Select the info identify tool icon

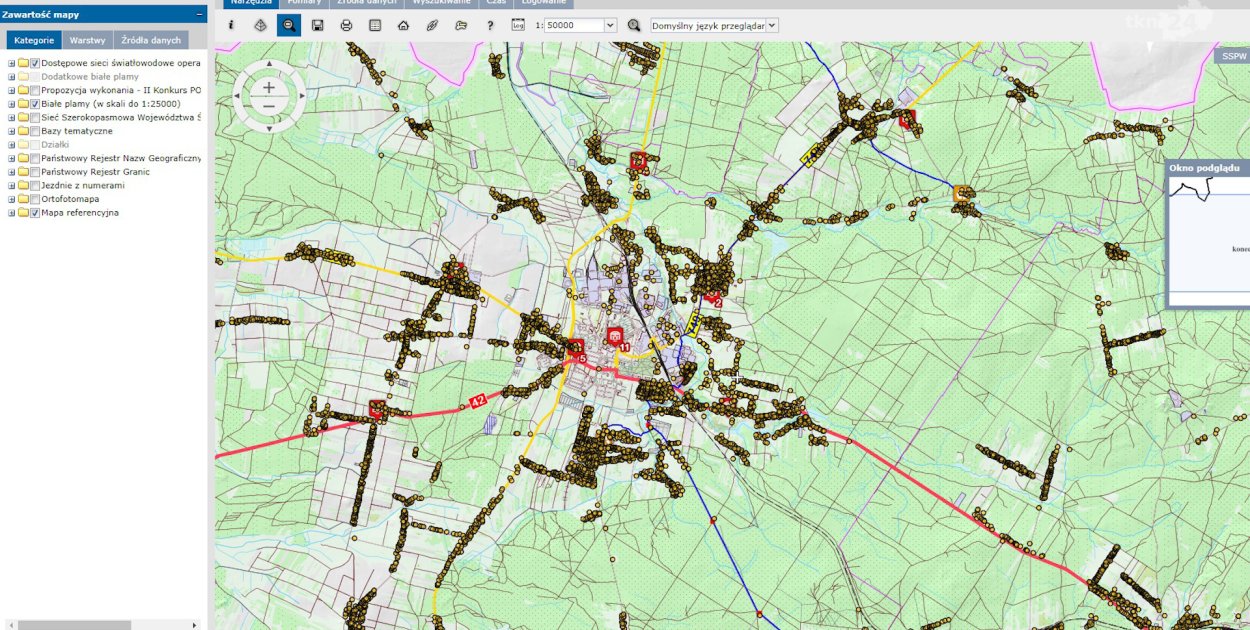(231, 25)
